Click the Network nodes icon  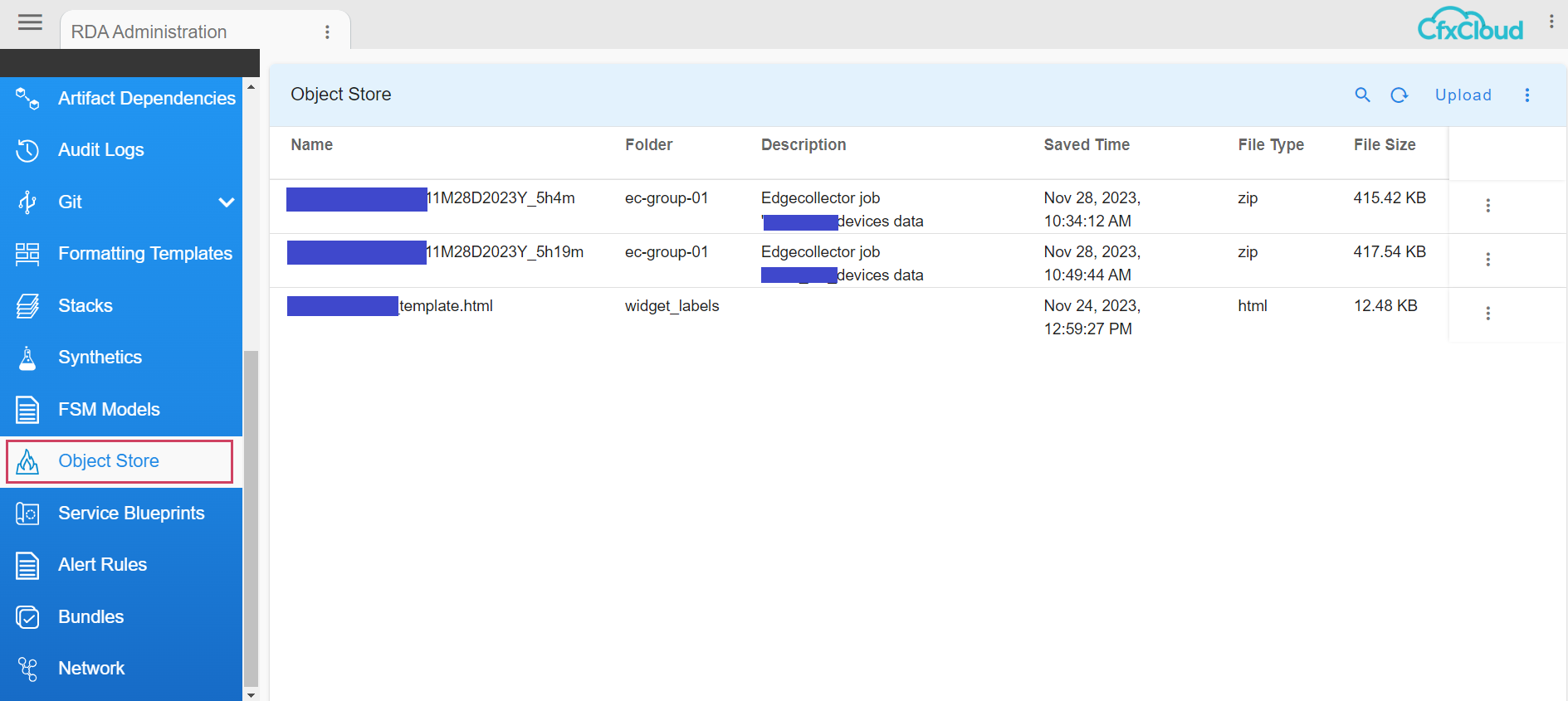[x=27, y=669]
